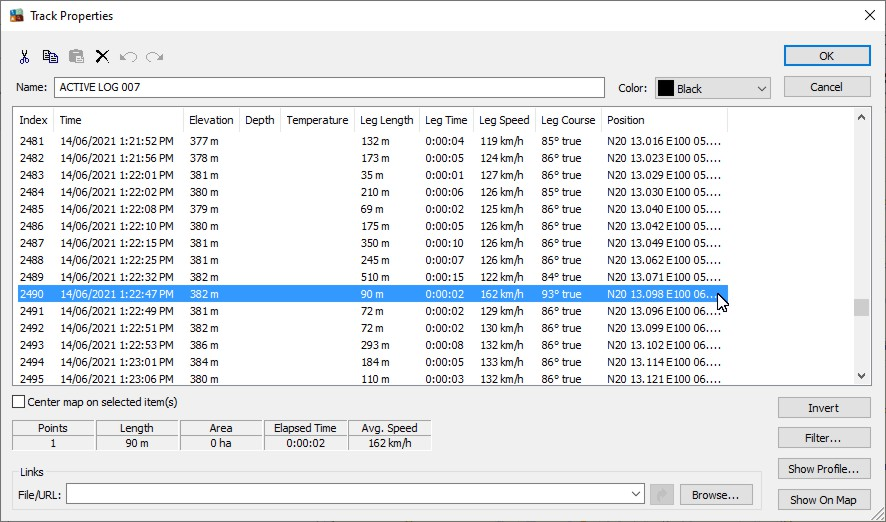Sort by the Leg Speed column header
The width and height of the screenshot is (886, 522).
tap(504, 120)
